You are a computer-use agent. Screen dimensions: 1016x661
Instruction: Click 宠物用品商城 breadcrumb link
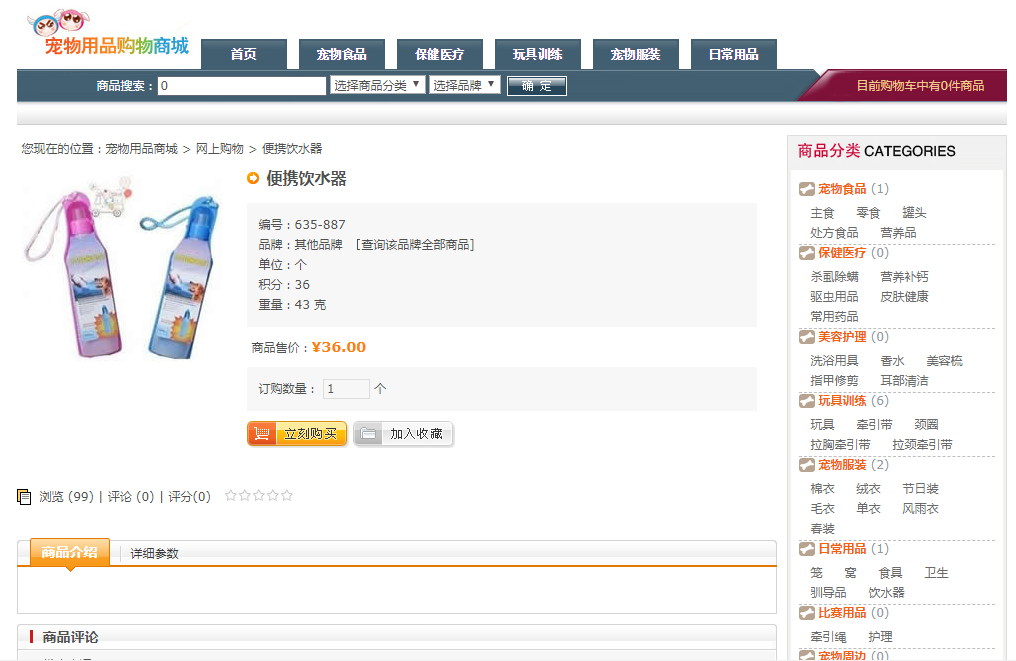(141, 149)
